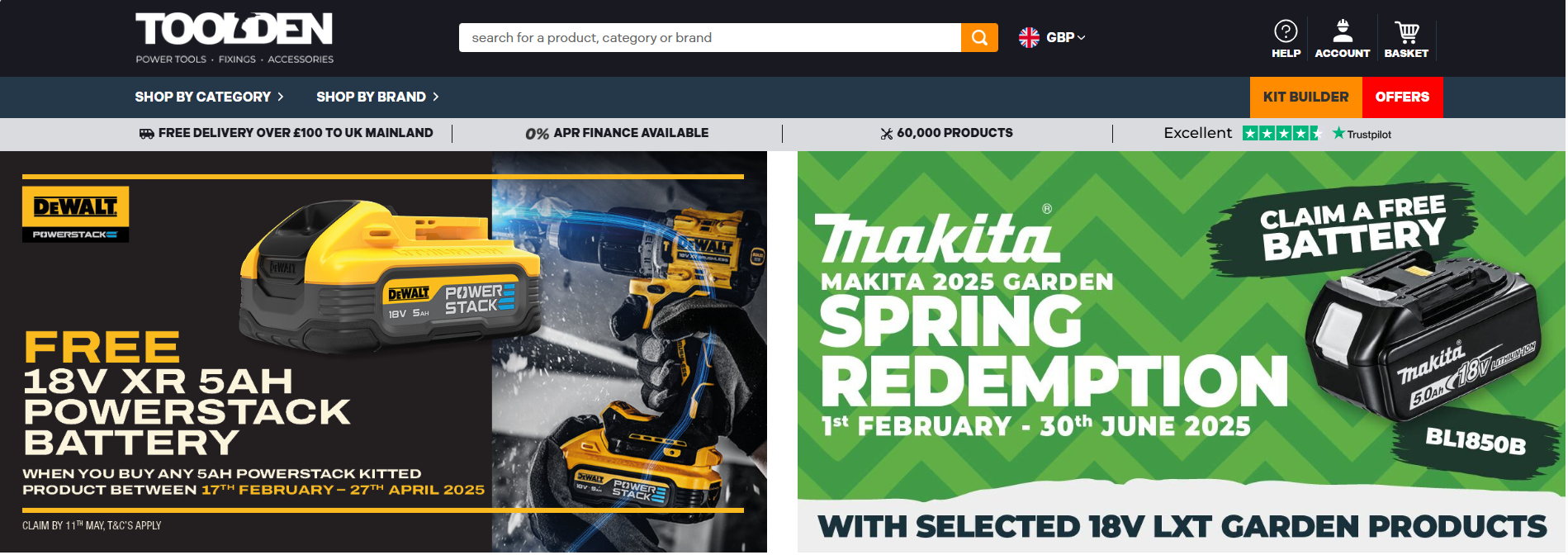This screenshot has width=1568, height=555.
Task: Click the delivery van icon
Action: coord(147,134)
